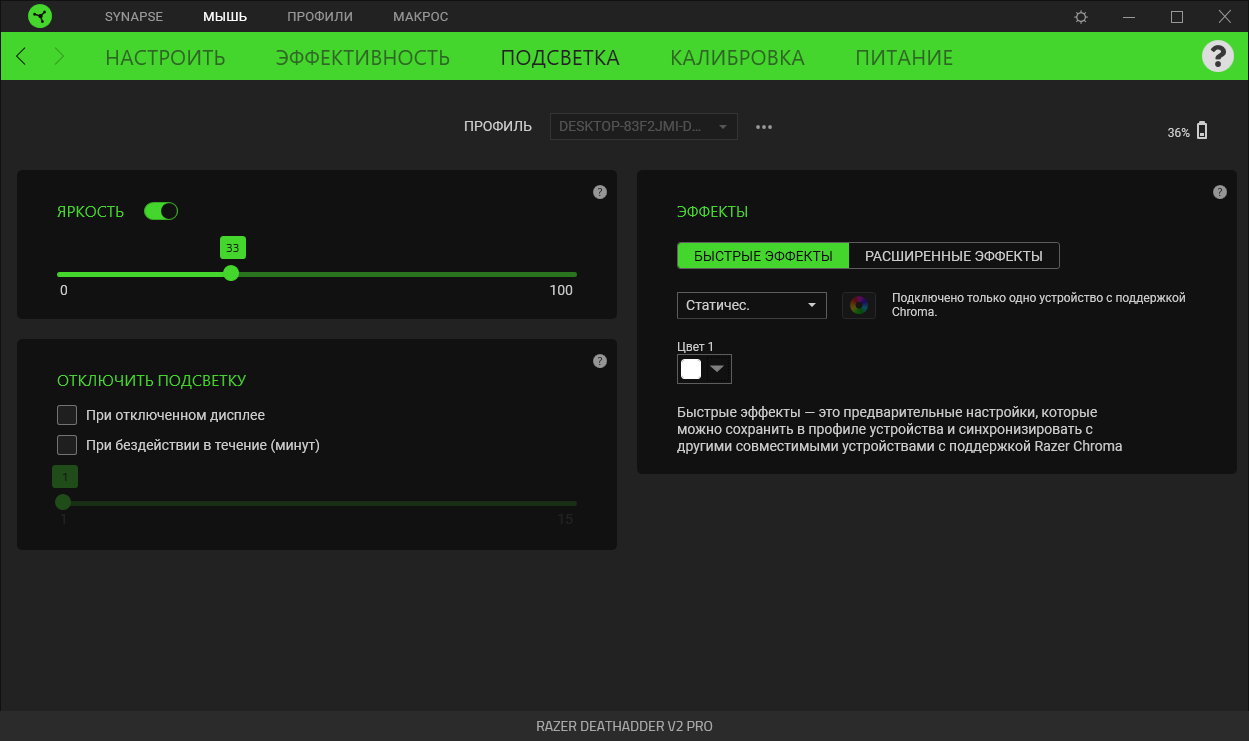
Task: Click the ЯРКОСТЬ heading
Action: [91, 211]
